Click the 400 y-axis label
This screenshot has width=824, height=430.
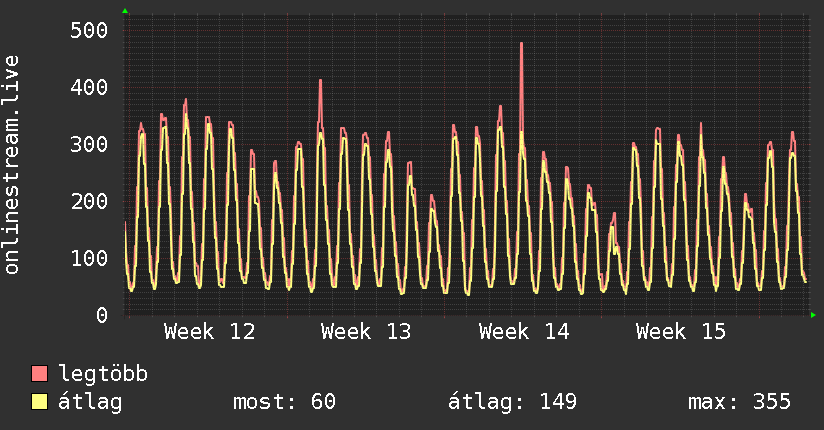point(89,87)
